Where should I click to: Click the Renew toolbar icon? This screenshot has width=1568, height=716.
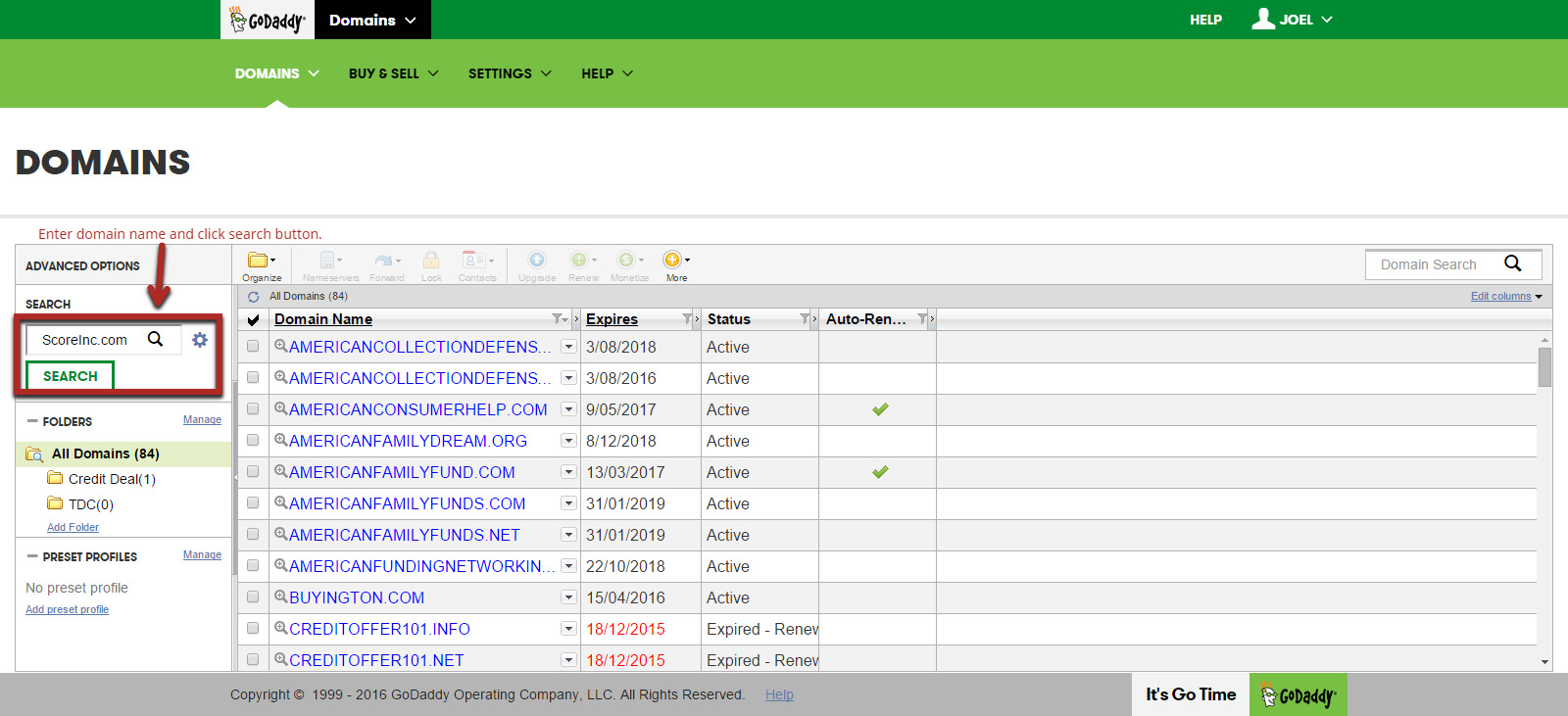pos(583,260)
